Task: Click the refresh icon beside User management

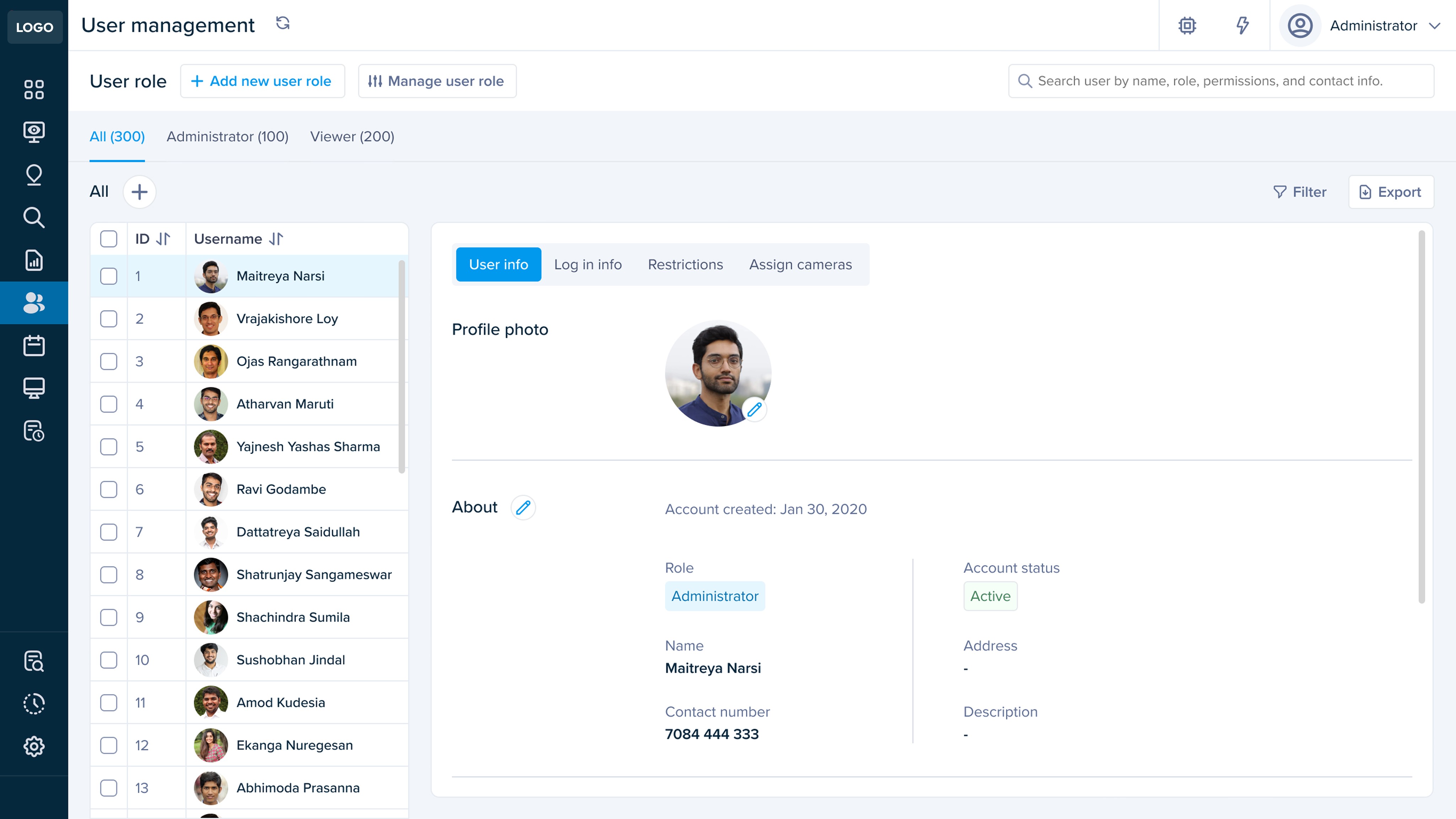Action: pos(282,23)
